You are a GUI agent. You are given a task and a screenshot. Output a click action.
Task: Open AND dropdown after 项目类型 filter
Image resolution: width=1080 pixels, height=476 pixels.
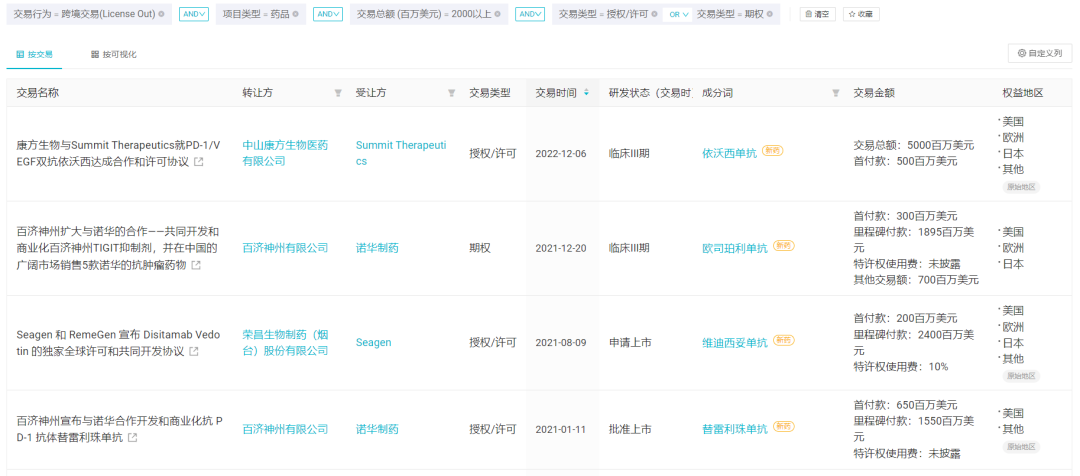(x=328, y=14)
